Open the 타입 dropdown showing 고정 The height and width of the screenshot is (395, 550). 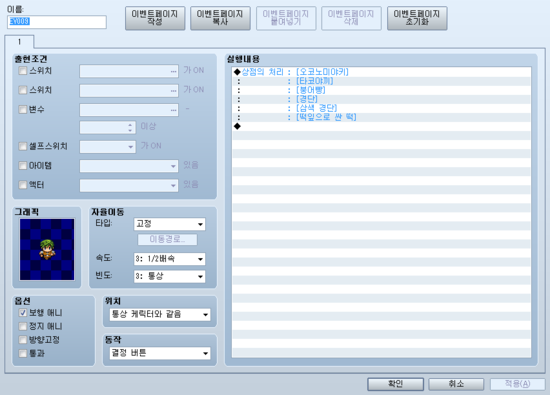point(169,224)
